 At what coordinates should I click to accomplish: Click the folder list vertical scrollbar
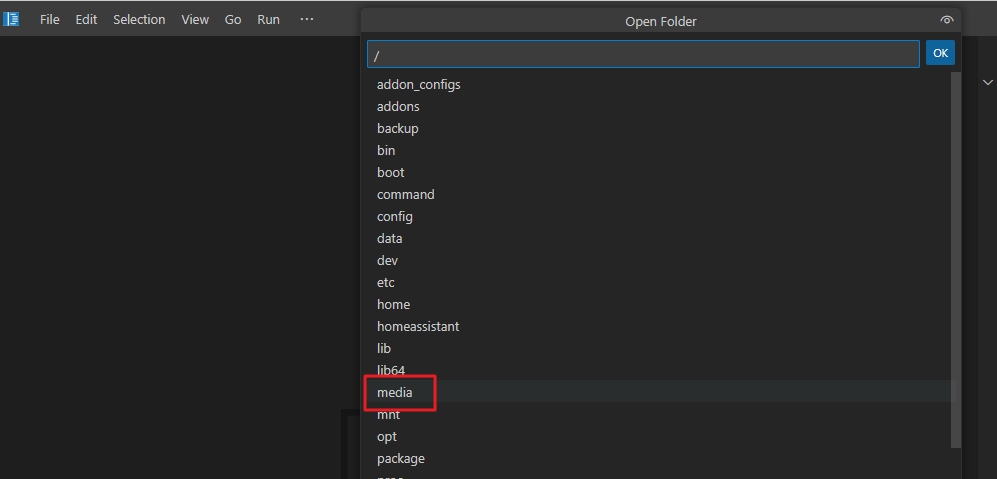(x=955, y=260)
